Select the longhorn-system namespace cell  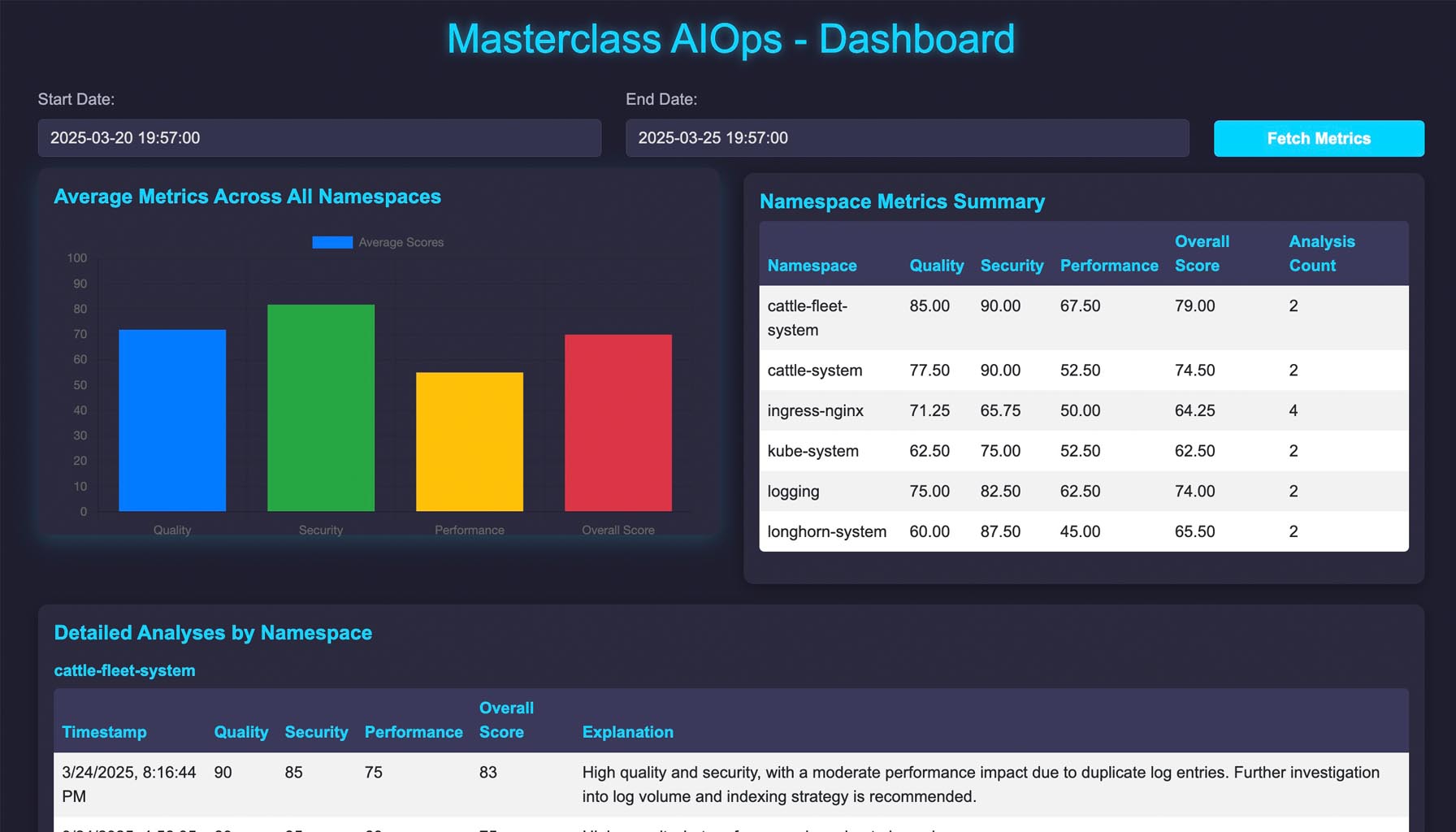coord(826,531)
